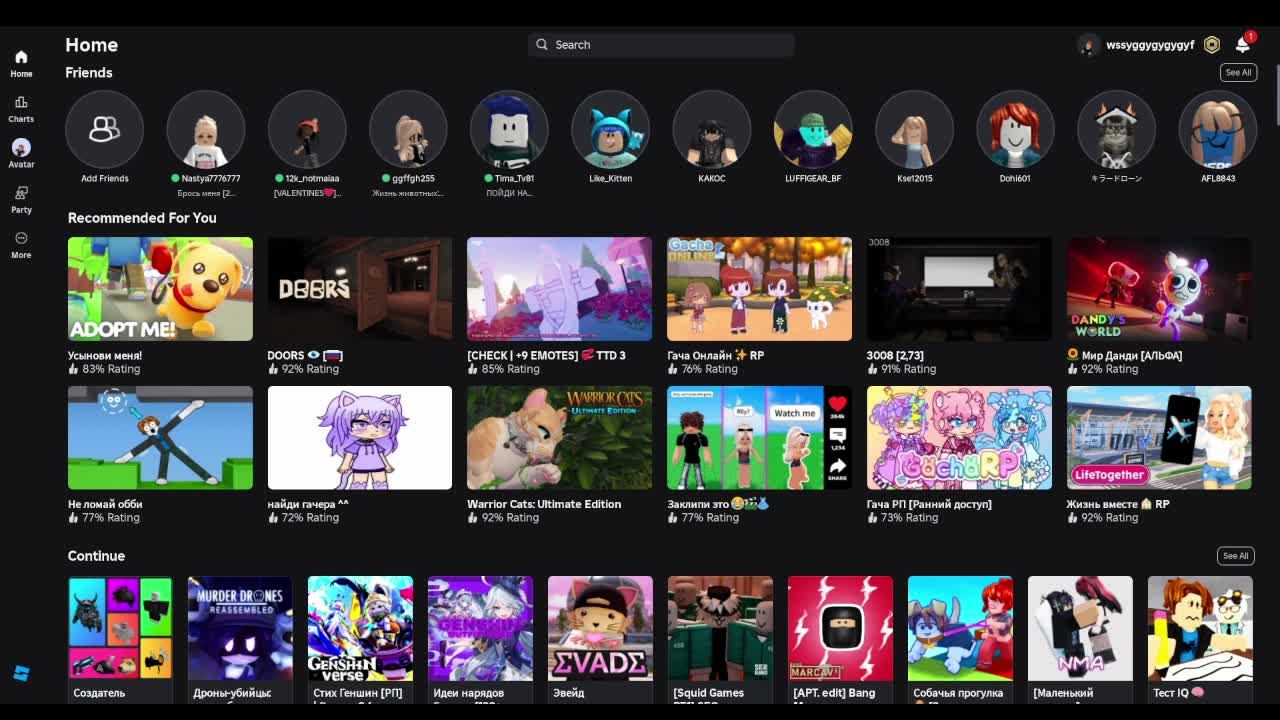The image size is (1280, 720).
Task: Open the More sidebar menu
Action: (x=21, y=238)
